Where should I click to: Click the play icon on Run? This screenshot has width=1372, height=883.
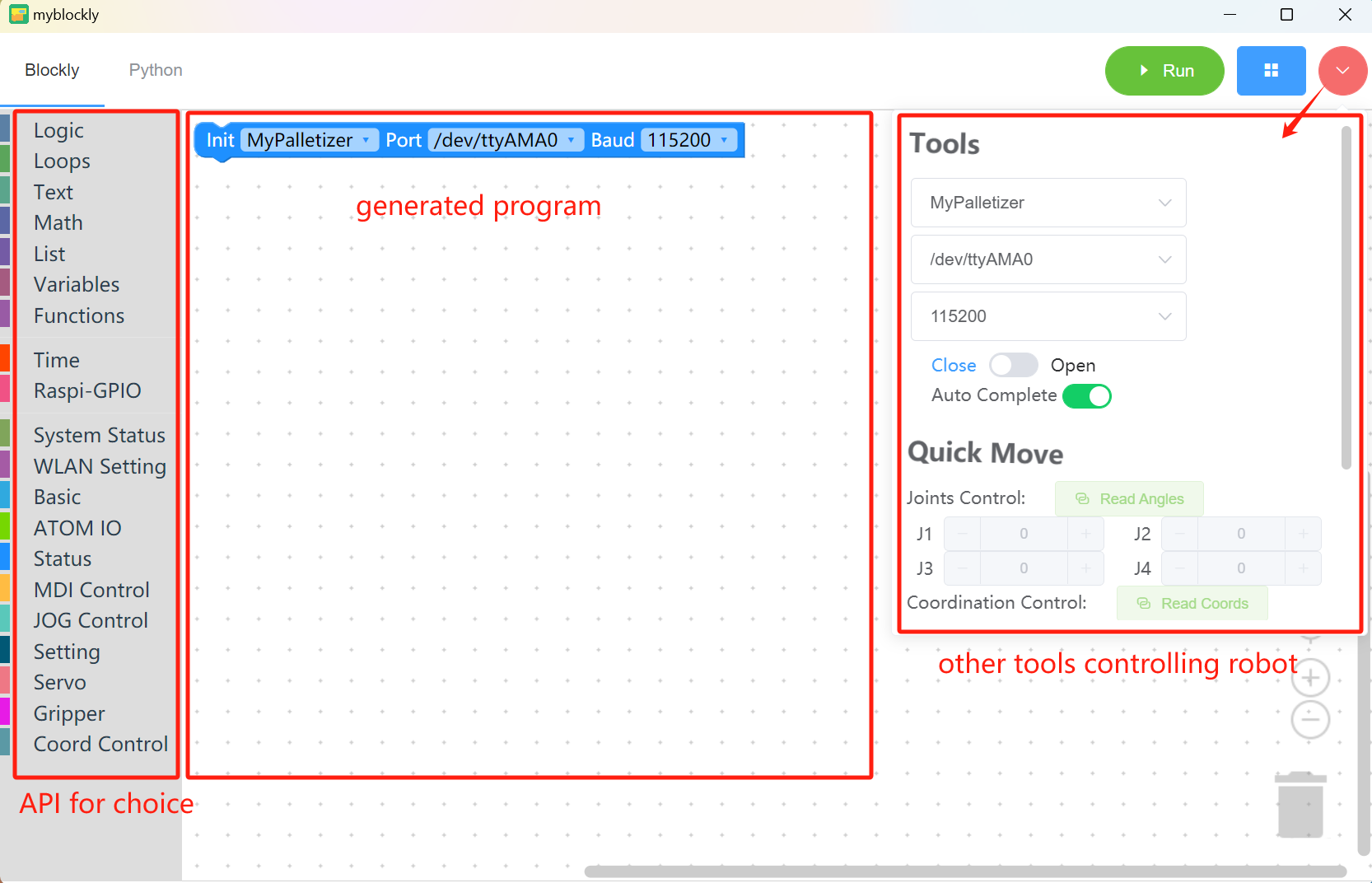pyautogui.click(x=1144, y=71)
